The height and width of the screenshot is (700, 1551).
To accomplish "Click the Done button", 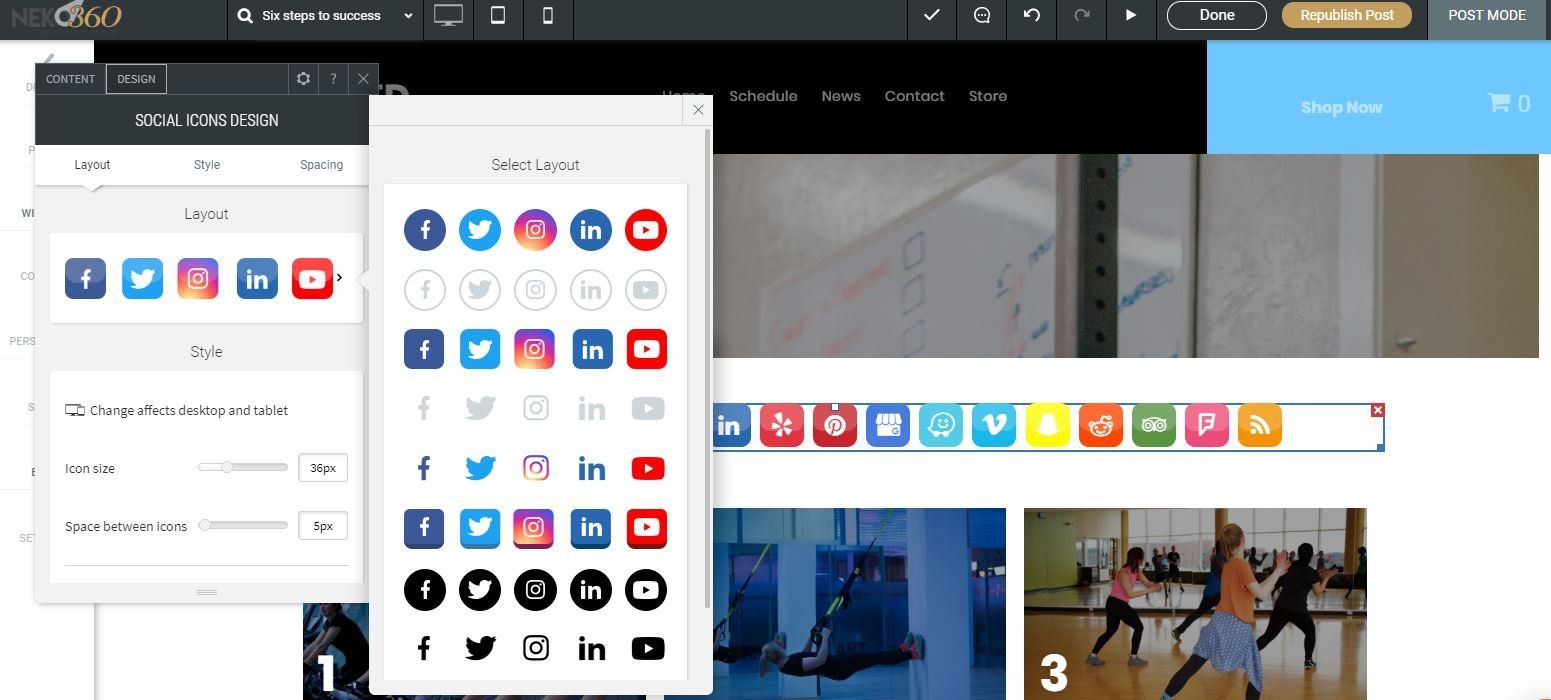I will pyautogui.click(x=1216, y=15).
